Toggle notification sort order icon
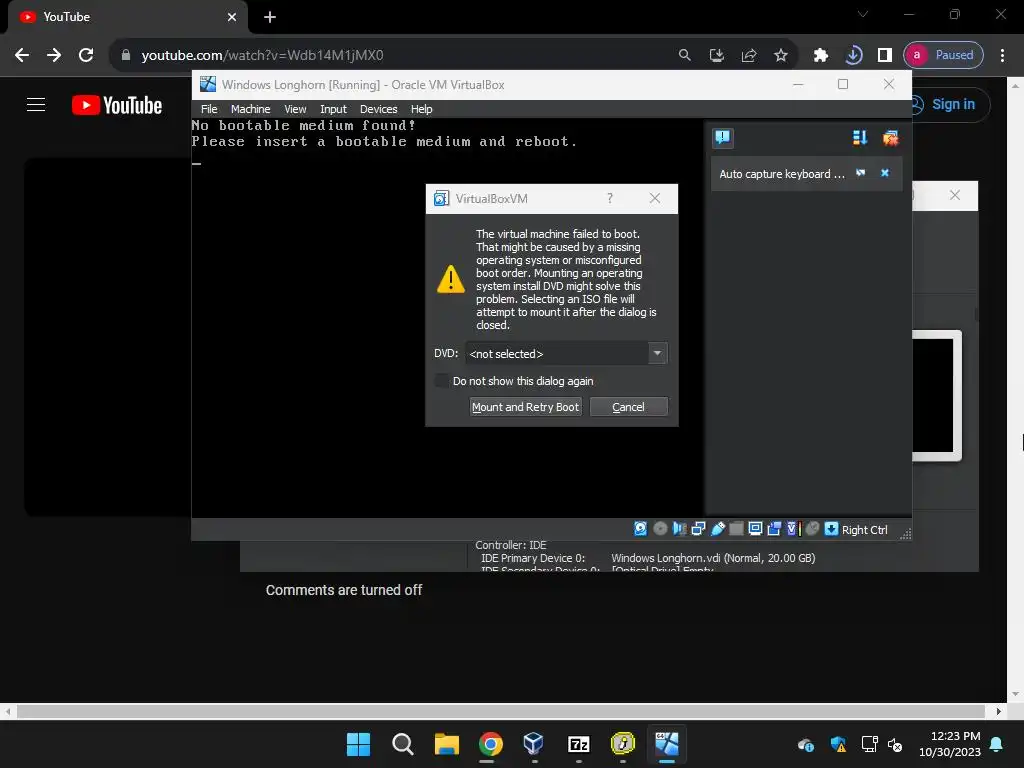This screenshot has width=1024, height=768. point(859,138)
